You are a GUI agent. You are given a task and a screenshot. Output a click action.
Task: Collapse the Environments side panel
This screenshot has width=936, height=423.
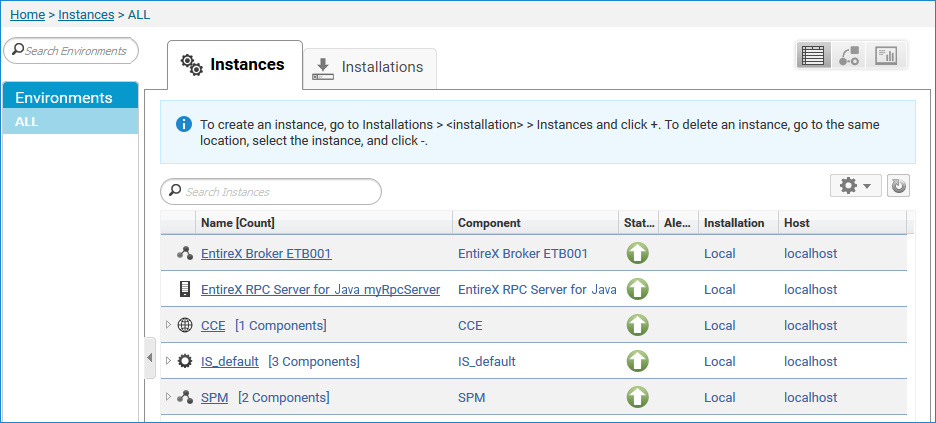150,357
